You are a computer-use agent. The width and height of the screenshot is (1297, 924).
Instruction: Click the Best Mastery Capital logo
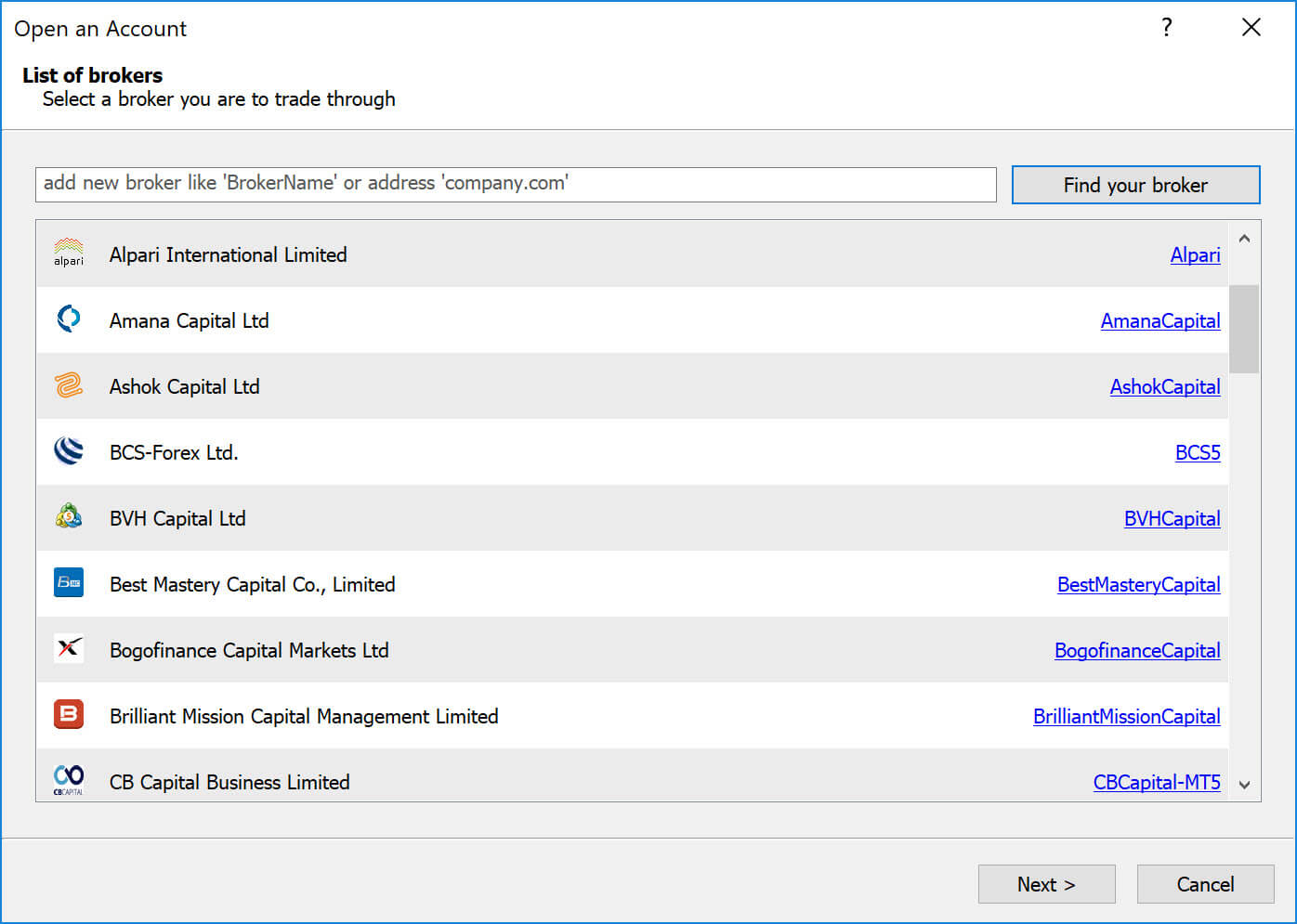coord(69,583)
